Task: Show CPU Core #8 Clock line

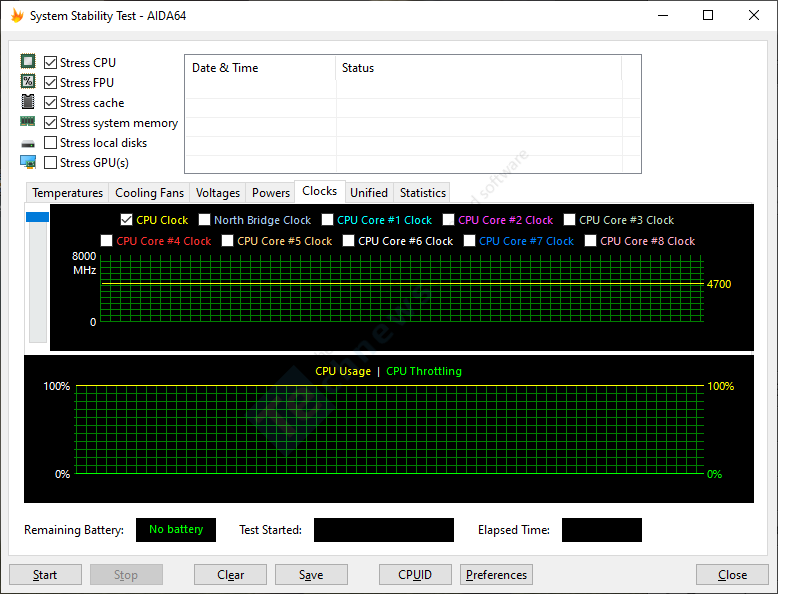Action: [591, 241]
